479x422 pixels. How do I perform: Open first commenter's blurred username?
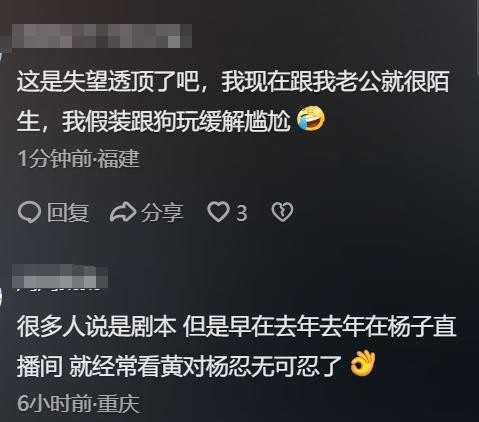[x=102, y=36]
